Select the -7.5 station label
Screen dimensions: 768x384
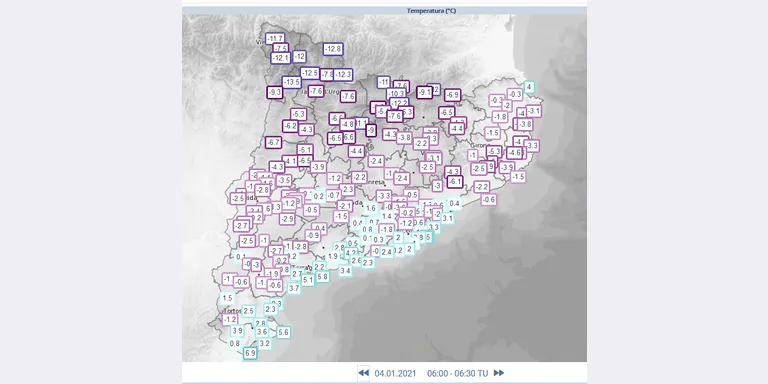coord(281,48)
